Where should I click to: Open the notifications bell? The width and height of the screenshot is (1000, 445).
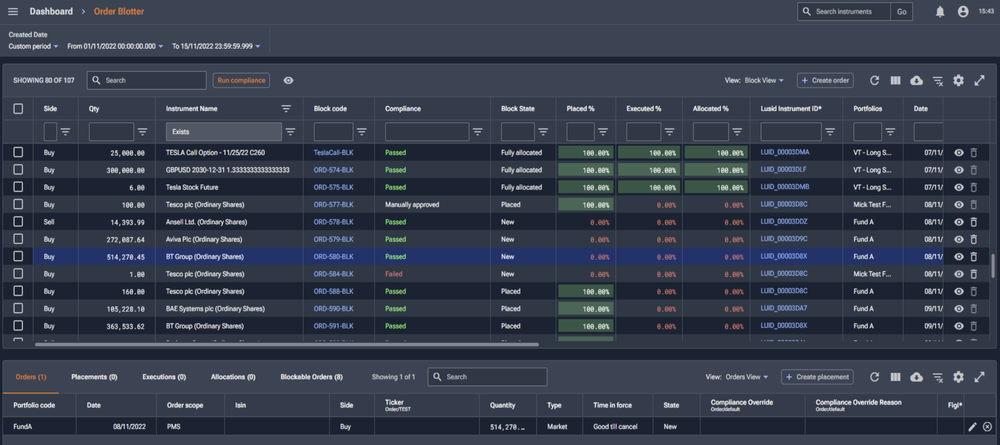coord(940,12)
